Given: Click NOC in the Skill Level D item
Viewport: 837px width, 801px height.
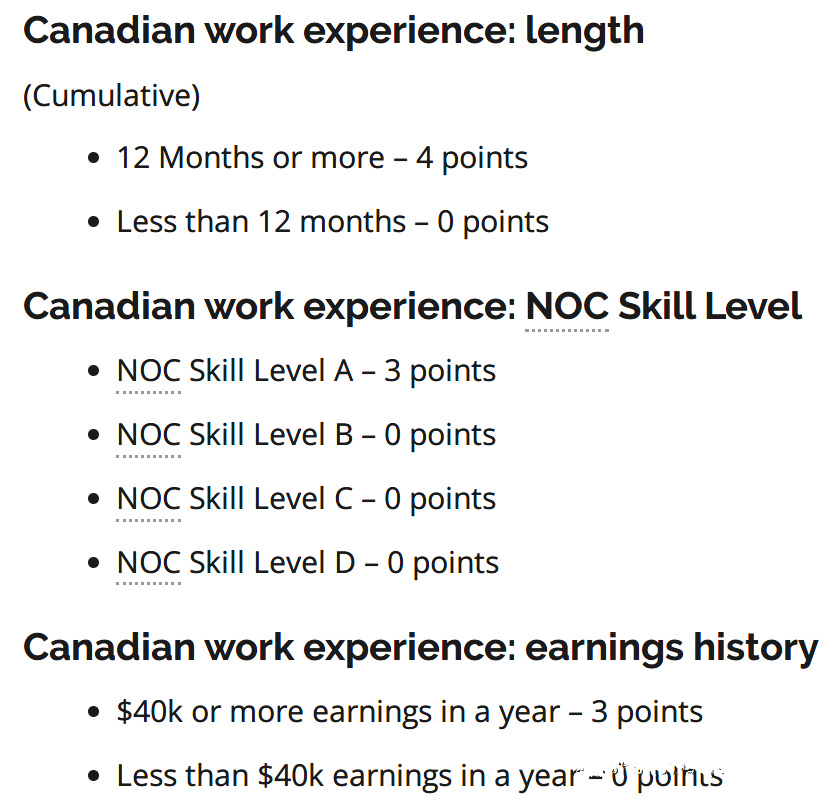Looking at the screenshot, I should pos(148,562).
